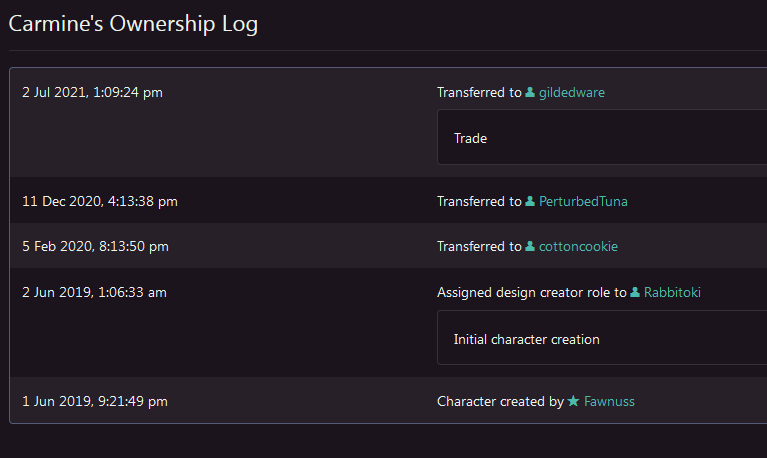
Task: Open the Rabbitoki username link
Action: click(679, 293)
